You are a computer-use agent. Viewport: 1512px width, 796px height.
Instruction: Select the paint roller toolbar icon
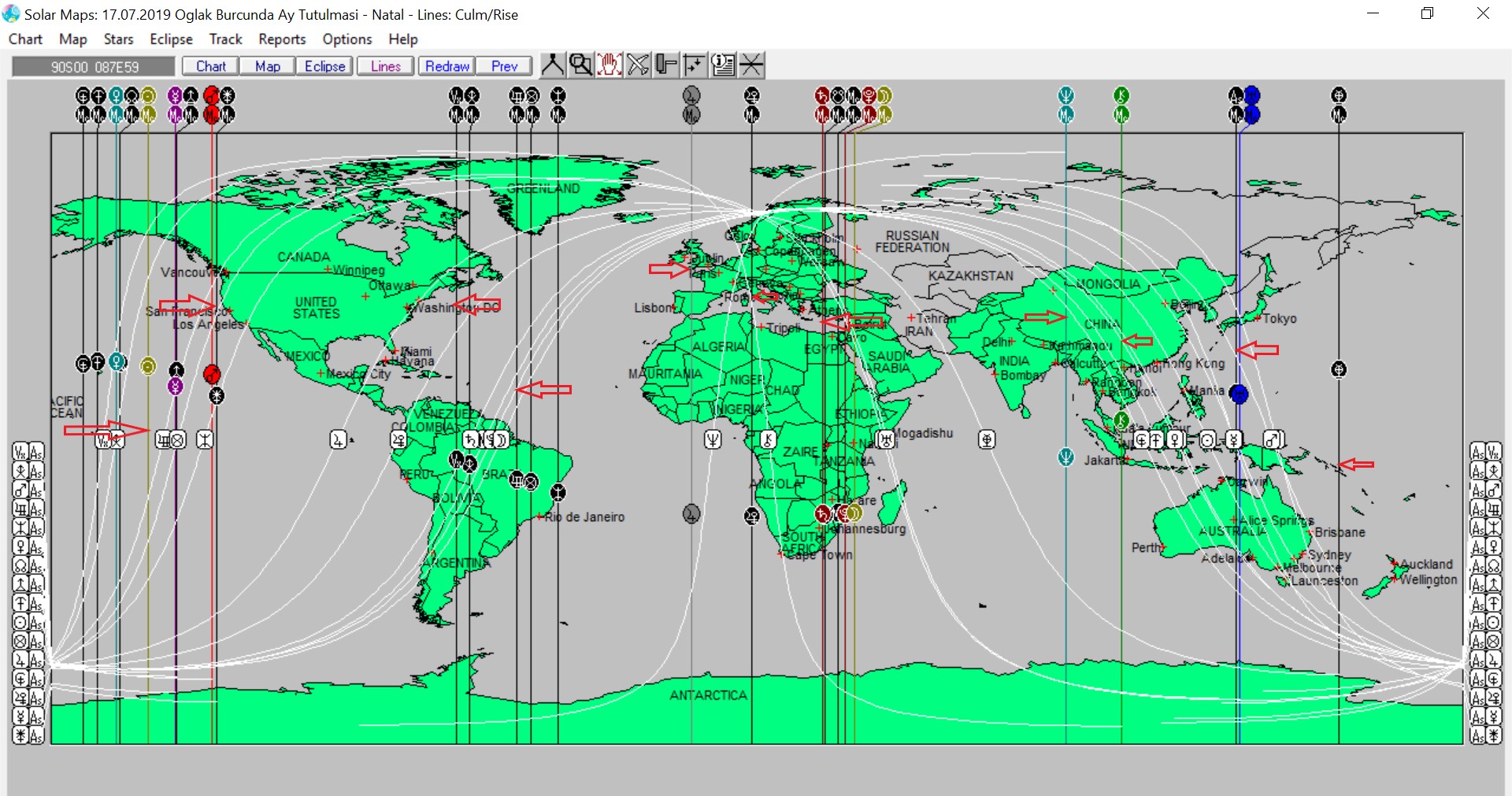click(x=666, y=65)
